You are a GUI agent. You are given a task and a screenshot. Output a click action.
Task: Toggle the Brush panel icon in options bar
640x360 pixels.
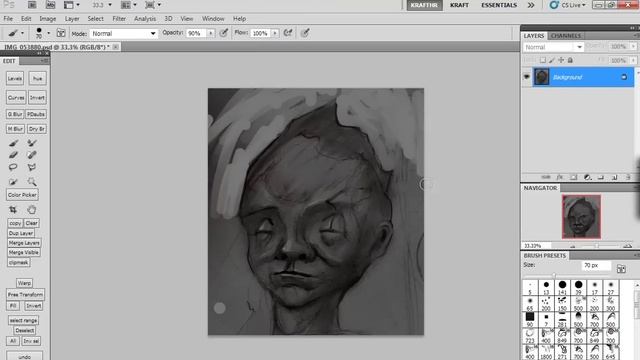pyautogui.click(x=61, y=33)
